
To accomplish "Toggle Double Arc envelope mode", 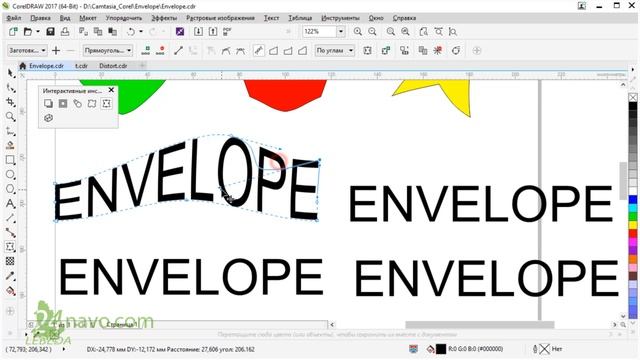I will [302, 51].
